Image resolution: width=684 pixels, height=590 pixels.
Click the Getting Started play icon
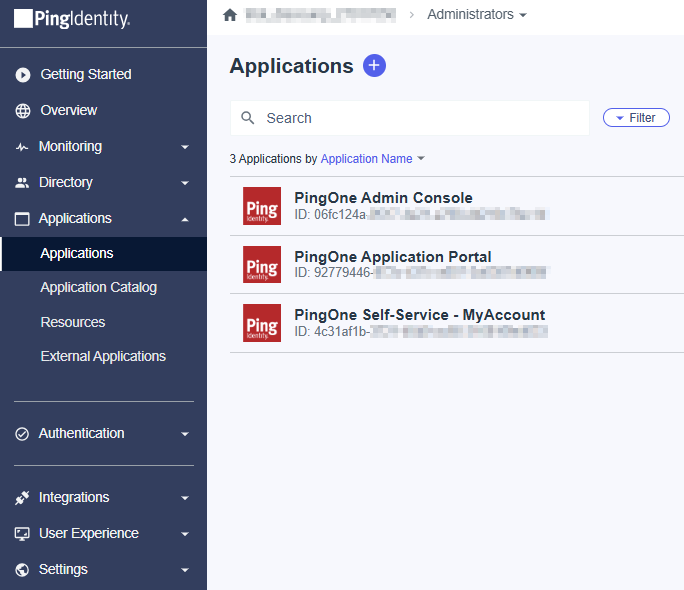pos(23,75)
